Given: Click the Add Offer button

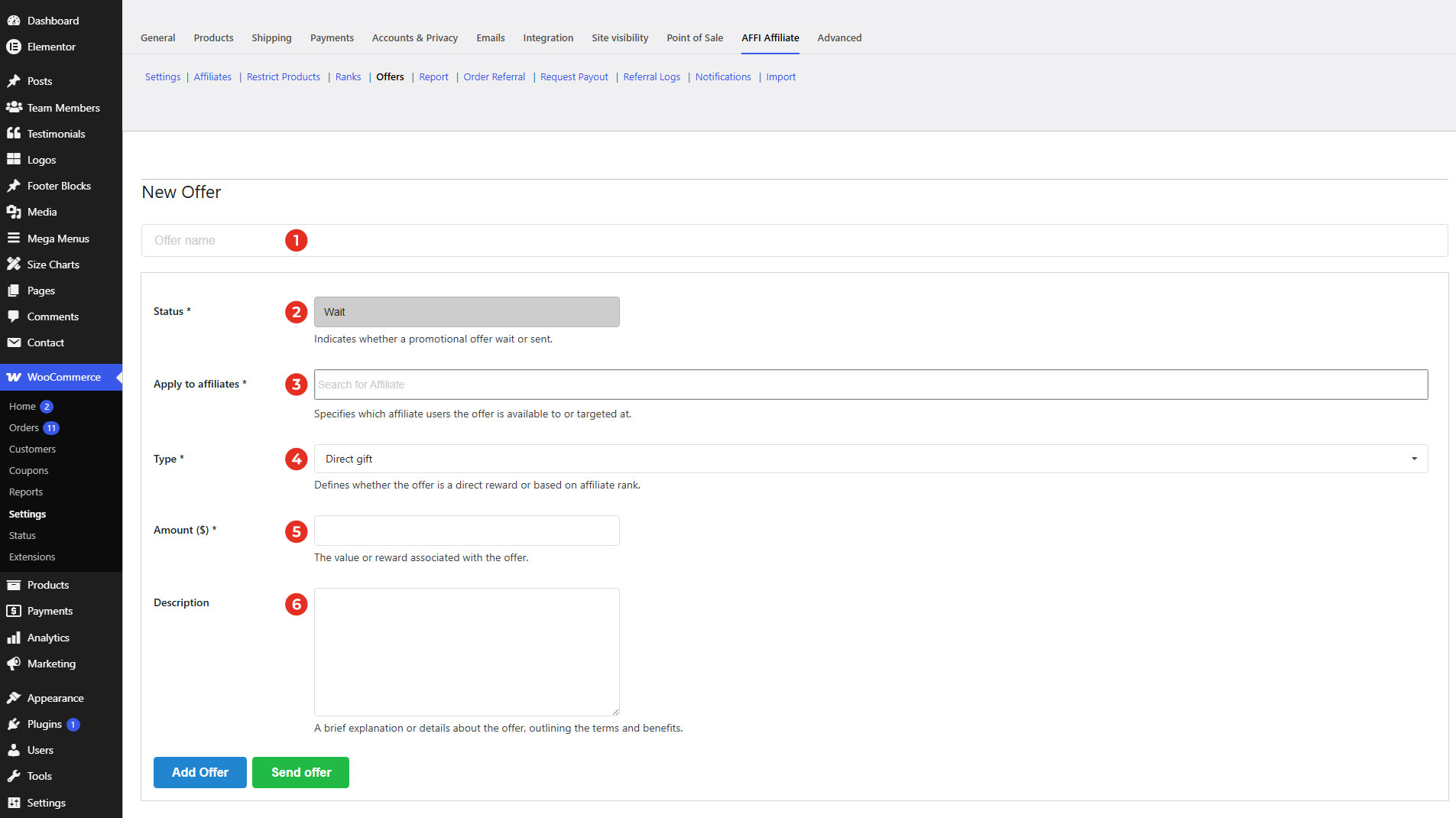Looking at the screenshot, I should tap(200, 772).
